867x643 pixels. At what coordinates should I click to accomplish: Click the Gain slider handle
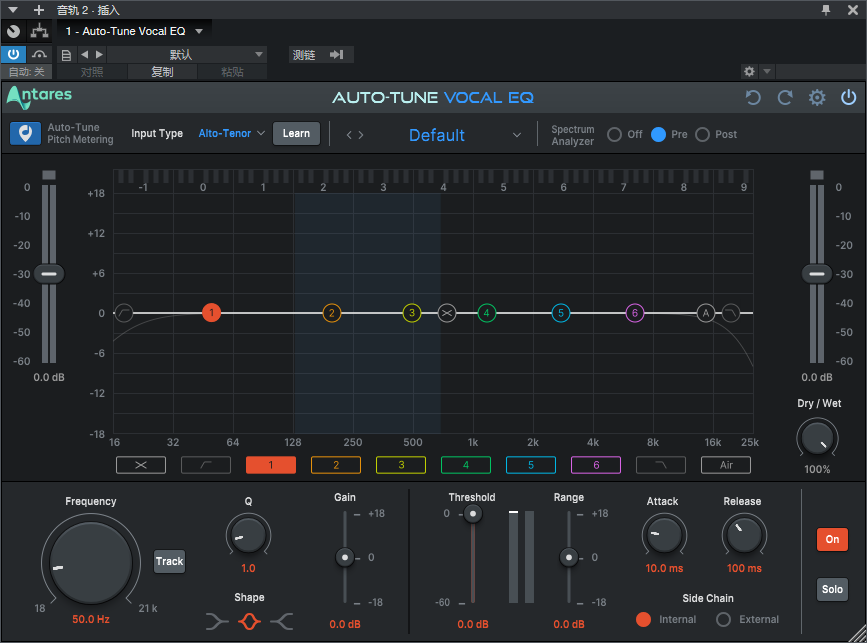345,557
